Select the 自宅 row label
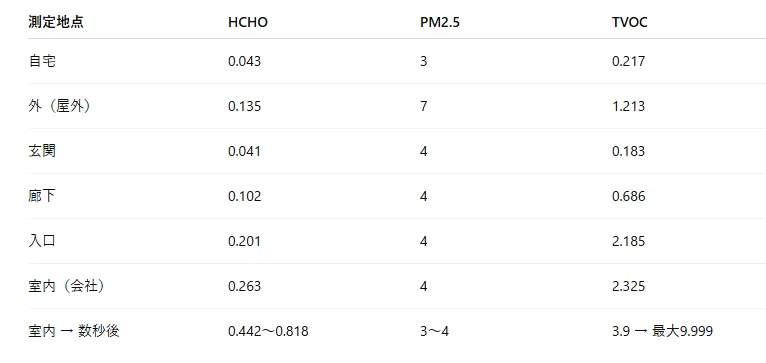This screenshot has height=363, width=766. 42,61
